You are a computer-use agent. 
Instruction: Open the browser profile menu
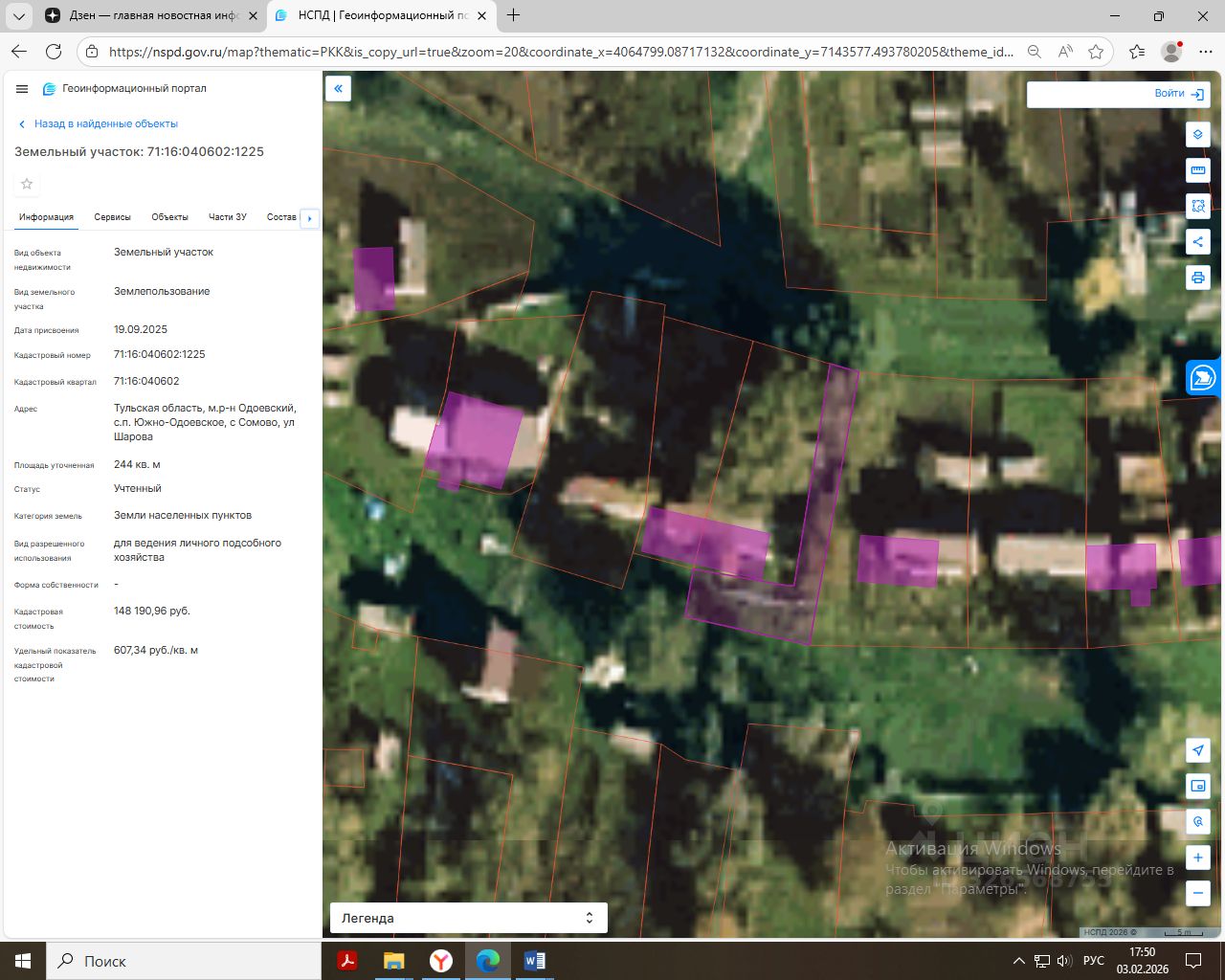pos(1170,52)
